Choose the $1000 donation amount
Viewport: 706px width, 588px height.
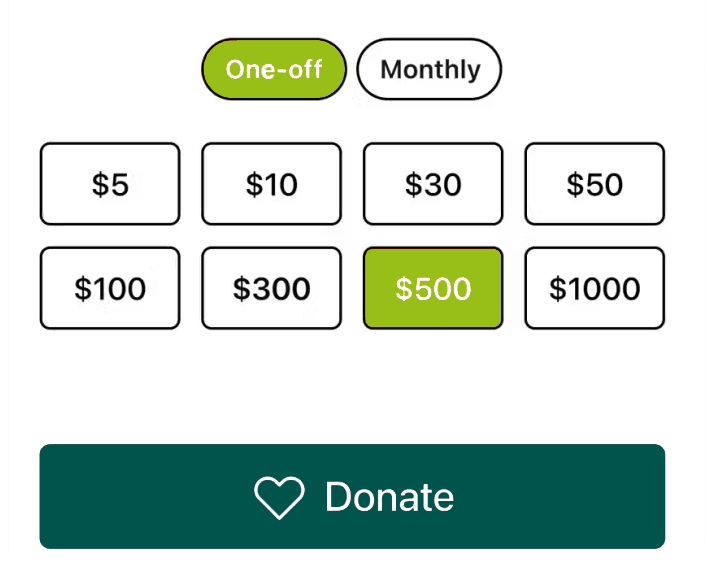pos(594,288)
